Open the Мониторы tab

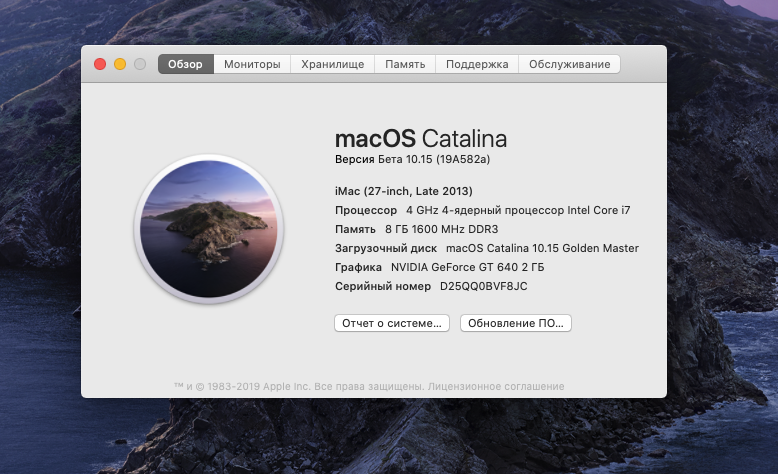pos(252,65)
